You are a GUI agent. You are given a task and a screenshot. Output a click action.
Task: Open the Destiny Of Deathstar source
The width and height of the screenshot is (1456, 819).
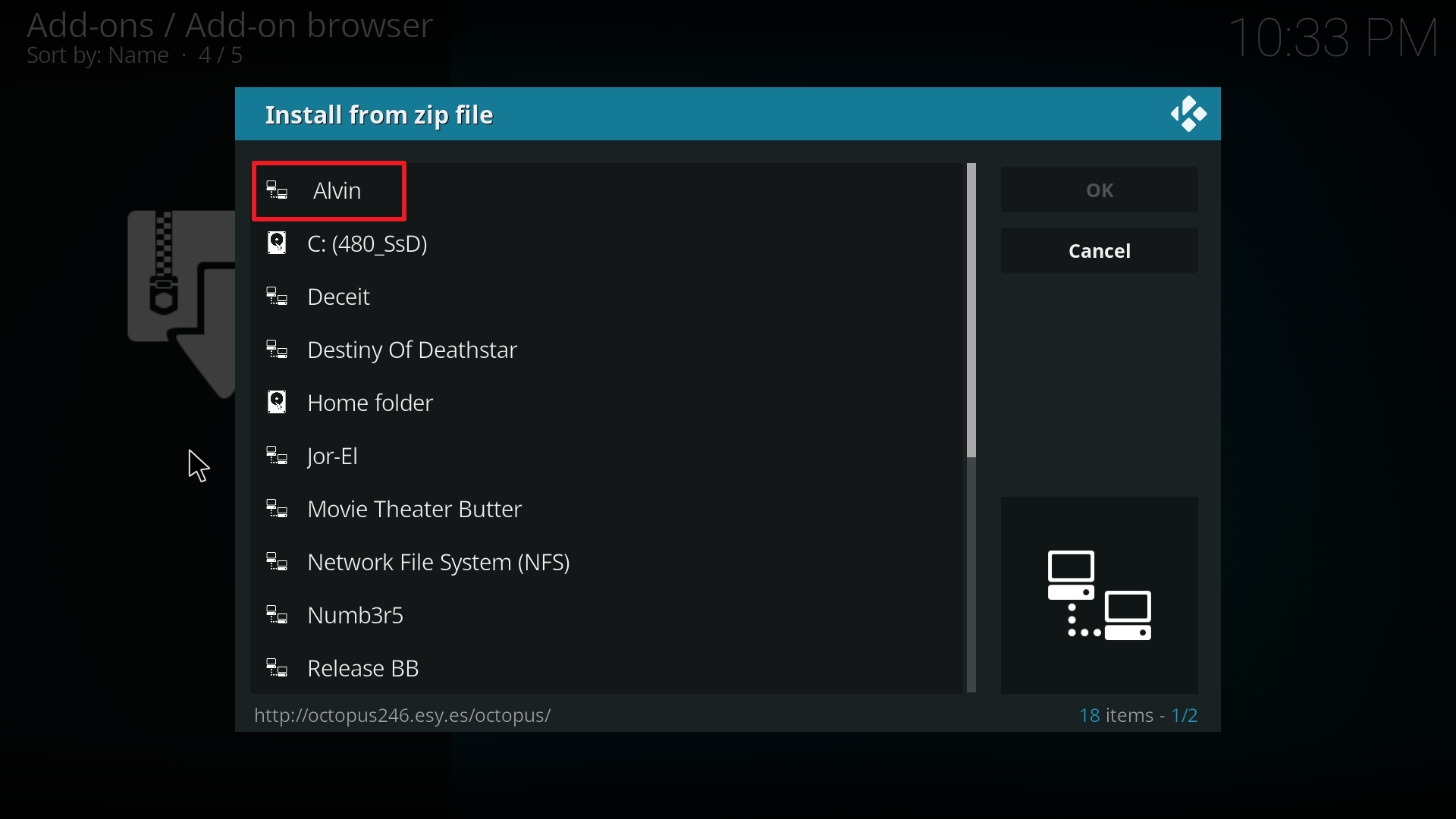[x=607, y=350]
